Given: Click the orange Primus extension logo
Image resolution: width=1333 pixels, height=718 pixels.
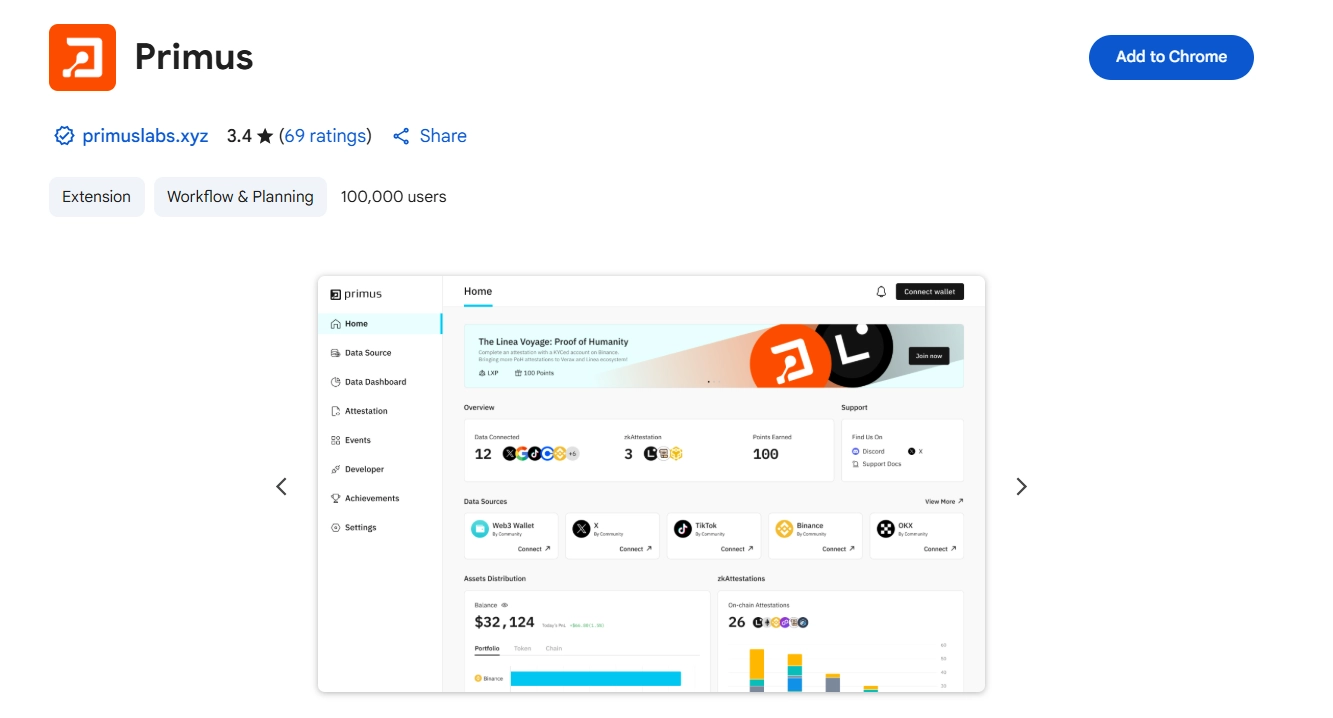Looking at the screenshot, I should tap(82, 57).
